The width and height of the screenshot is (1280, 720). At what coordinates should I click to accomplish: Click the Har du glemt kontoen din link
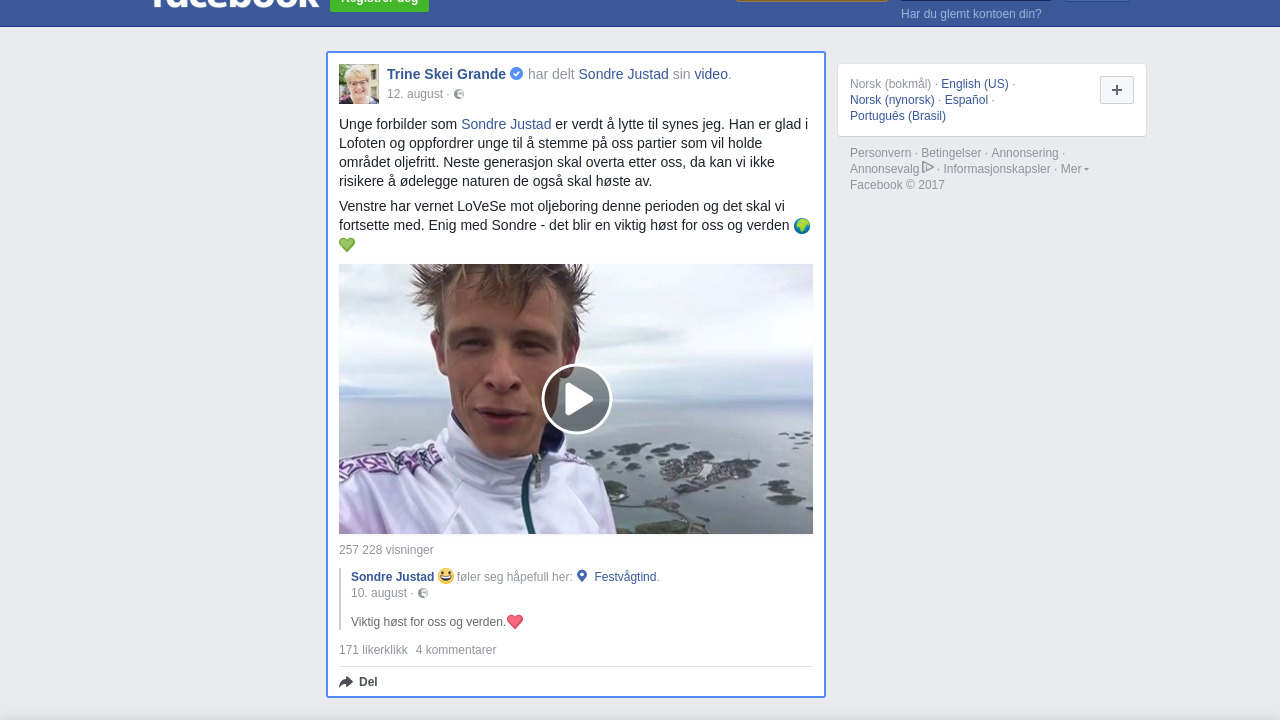tap(971, 14)
